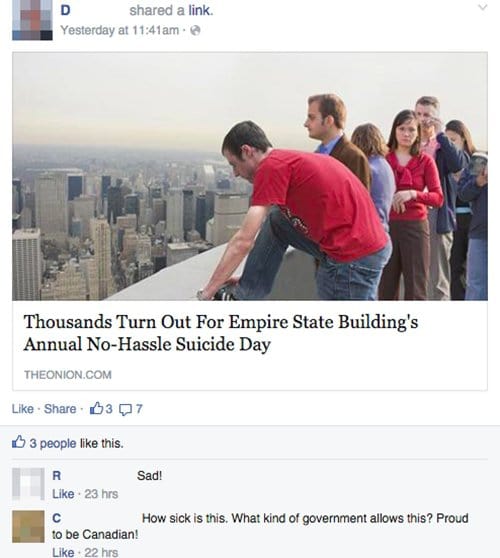Viewport: 500px width, 558px height.
Task: Open the shared 'link' hyperlink
Action: (201, 11)
